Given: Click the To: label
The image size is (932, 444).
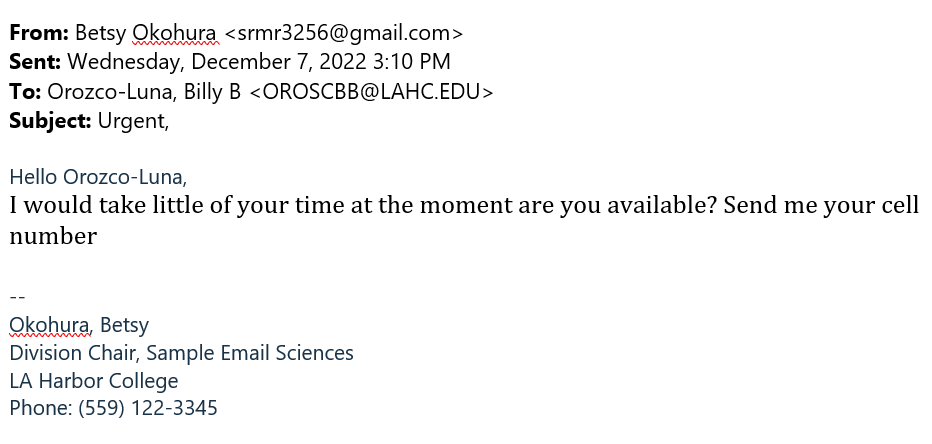Looking at the screenshot, I should 26,92.
